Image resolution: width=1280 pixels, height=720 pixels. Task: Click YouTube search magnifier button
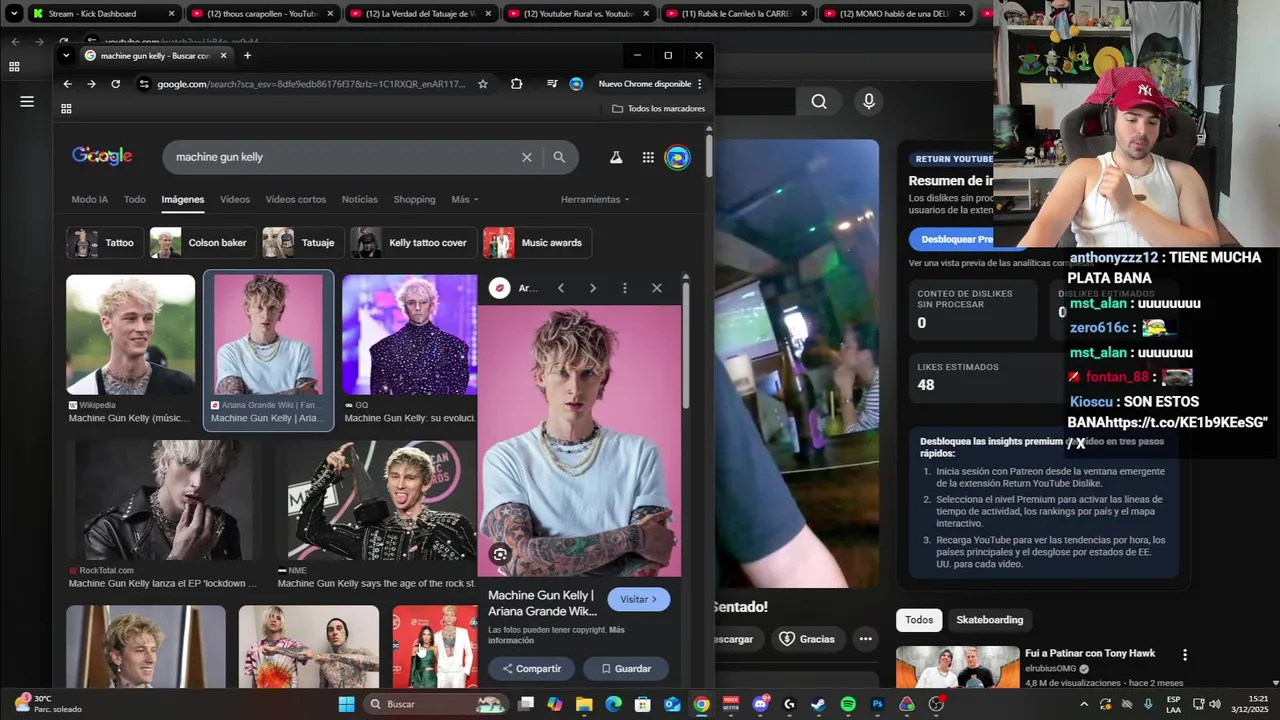[819, 101]
